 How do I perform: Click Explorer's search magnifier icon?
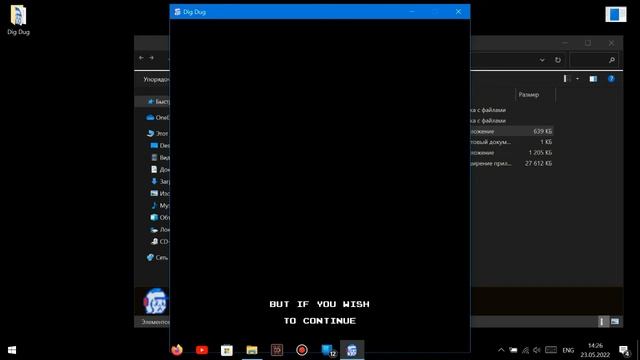[x=611, y=60]
